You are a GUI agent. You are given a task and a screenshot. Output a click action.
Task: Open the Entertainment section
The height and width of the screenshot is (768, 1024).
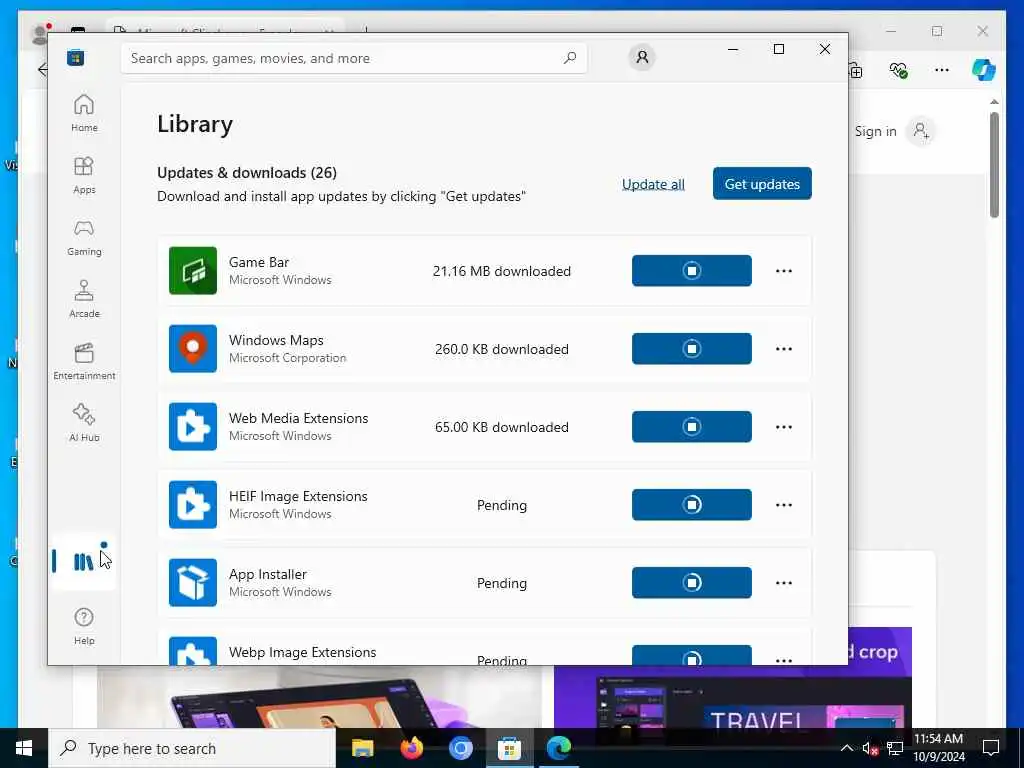[x=84, y=361]
